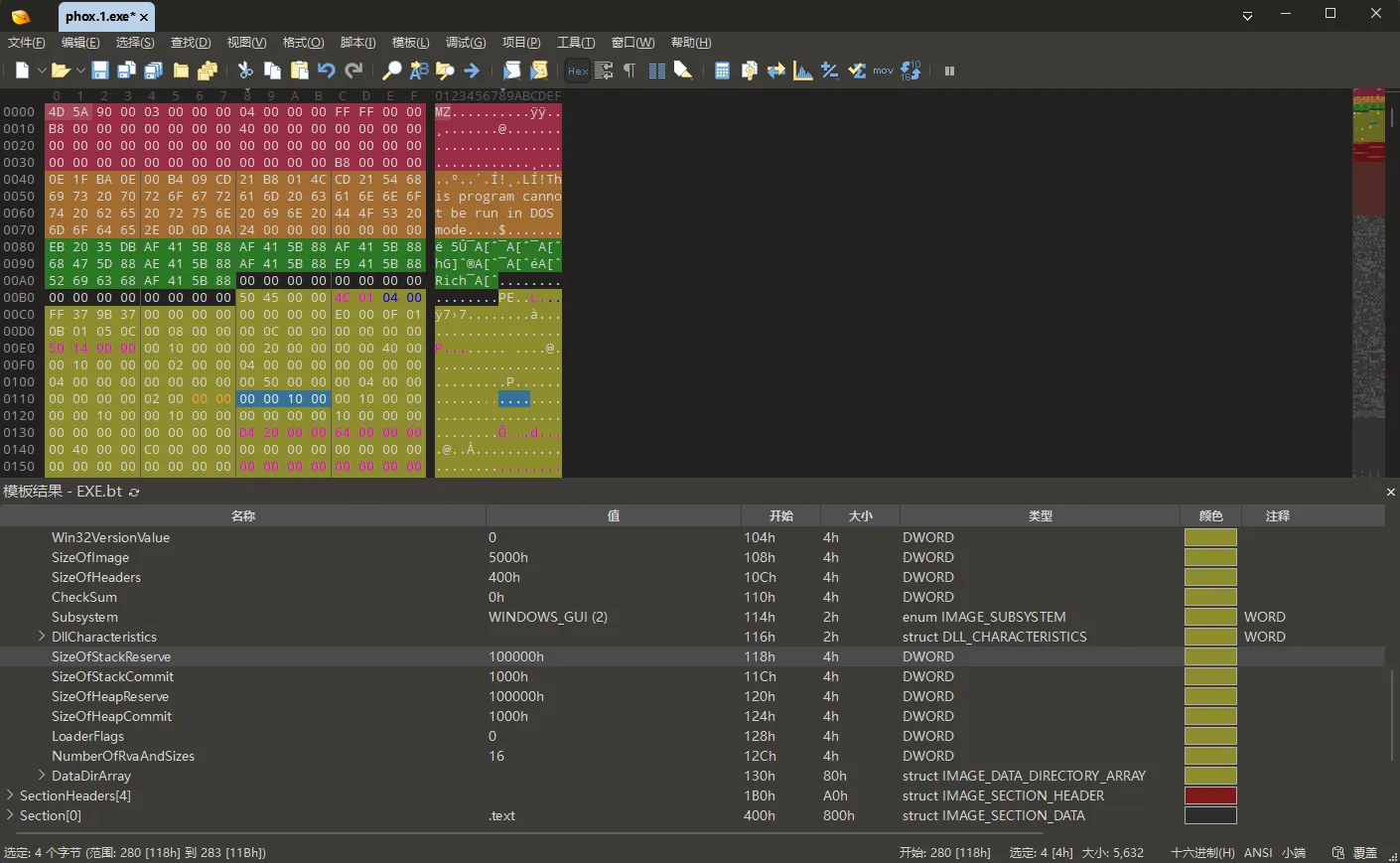Click the Paste clipboard icon
Viewport: 1400px width, 863px height.
point(299,71)
